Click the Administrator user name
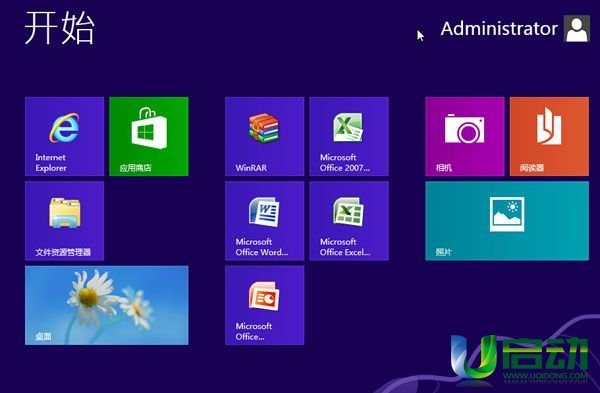 point(499,29)
